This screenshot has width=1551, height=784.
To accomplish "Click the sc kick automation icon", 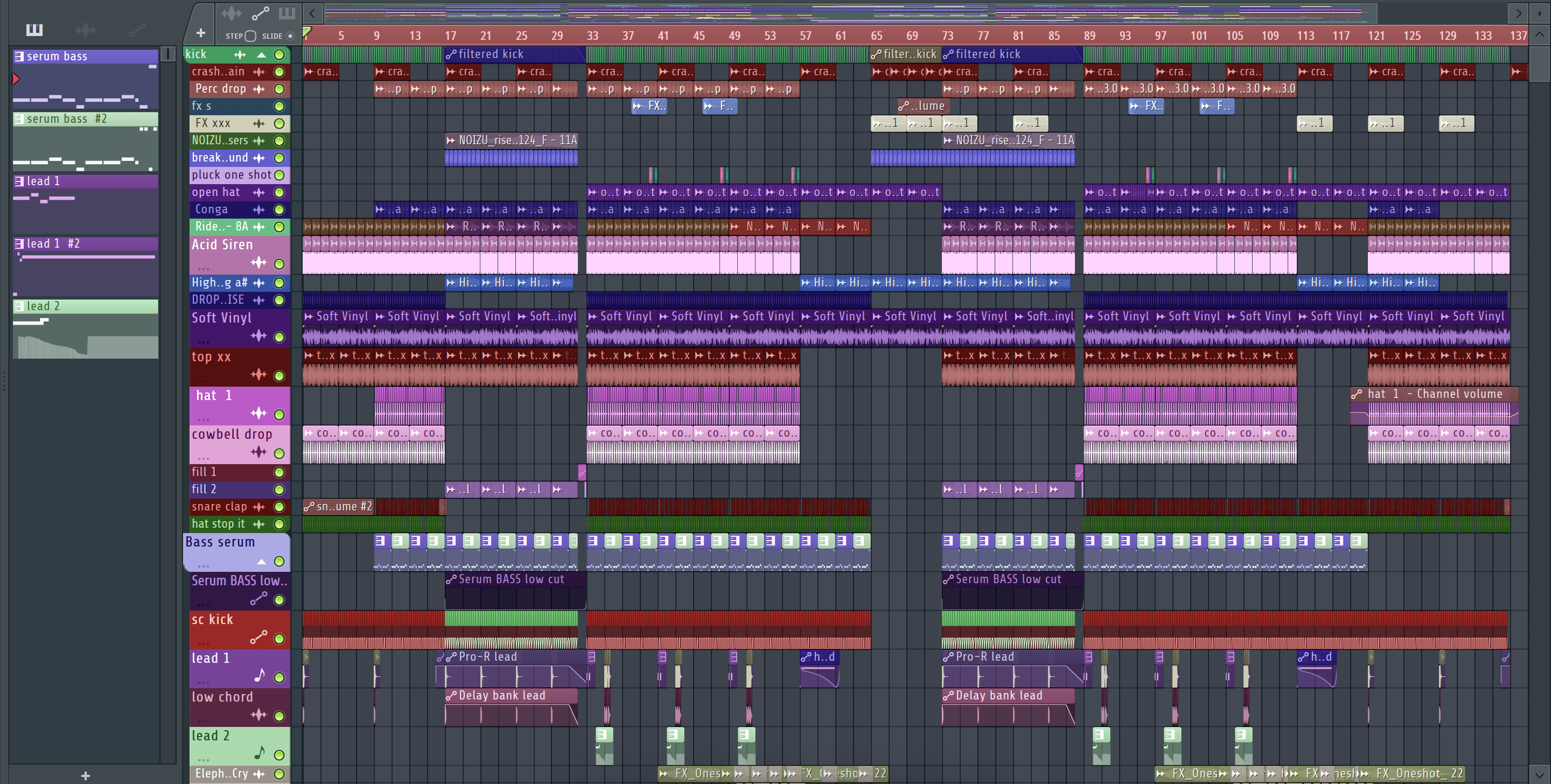I will click(x=259, y=637).
